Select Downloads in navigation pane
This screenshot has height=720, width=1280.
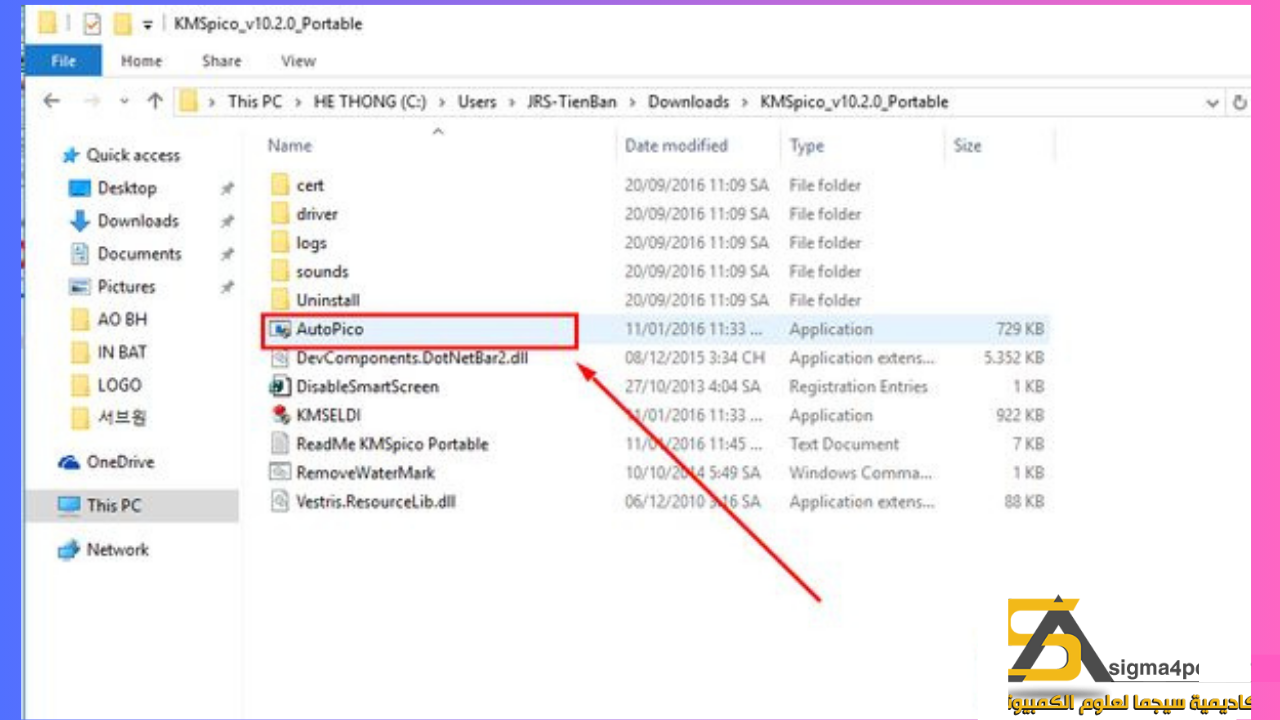(x=138, y=221)
